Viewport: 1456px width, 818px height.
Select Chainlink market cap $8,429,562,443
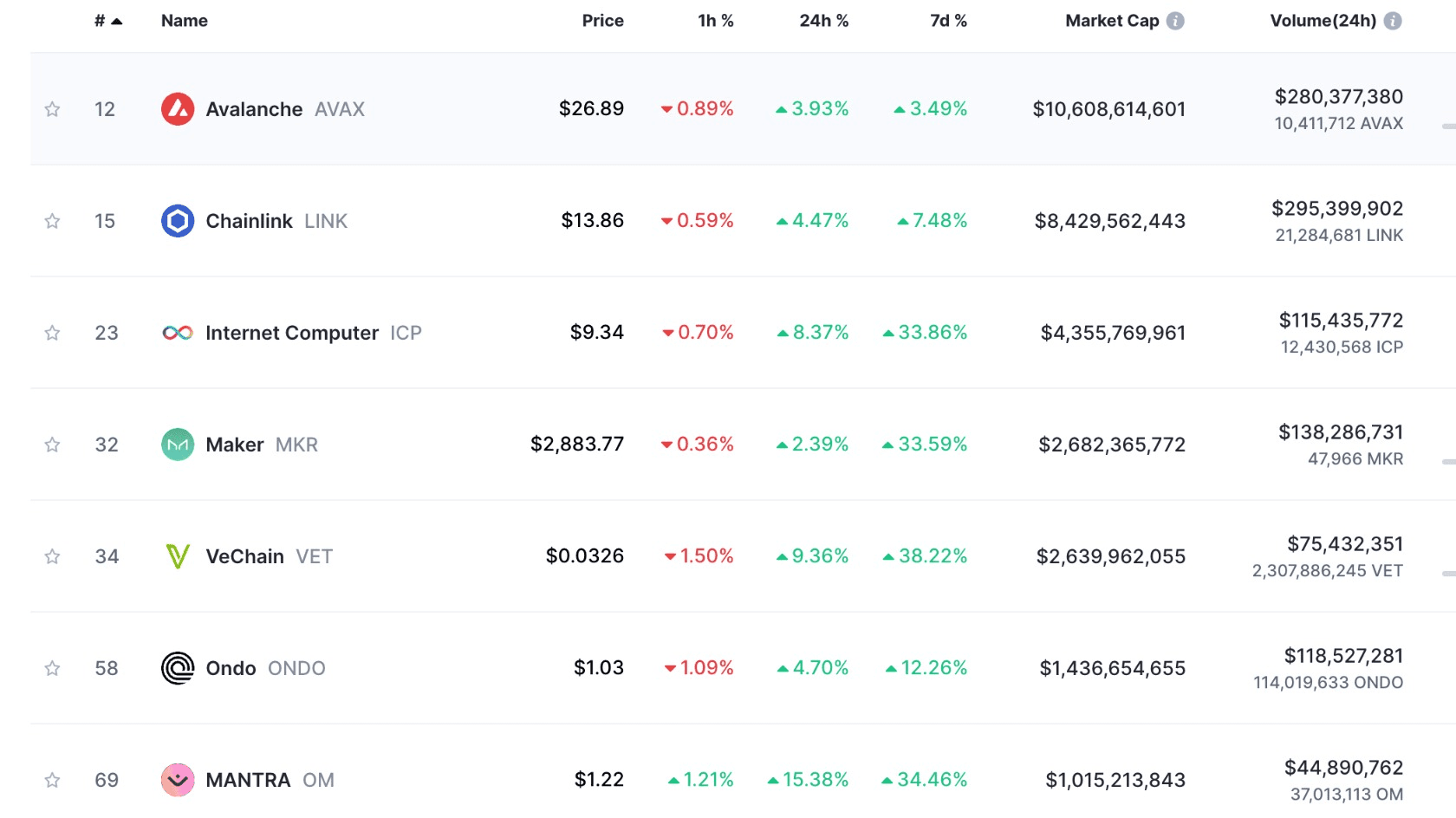(1110, 221)
